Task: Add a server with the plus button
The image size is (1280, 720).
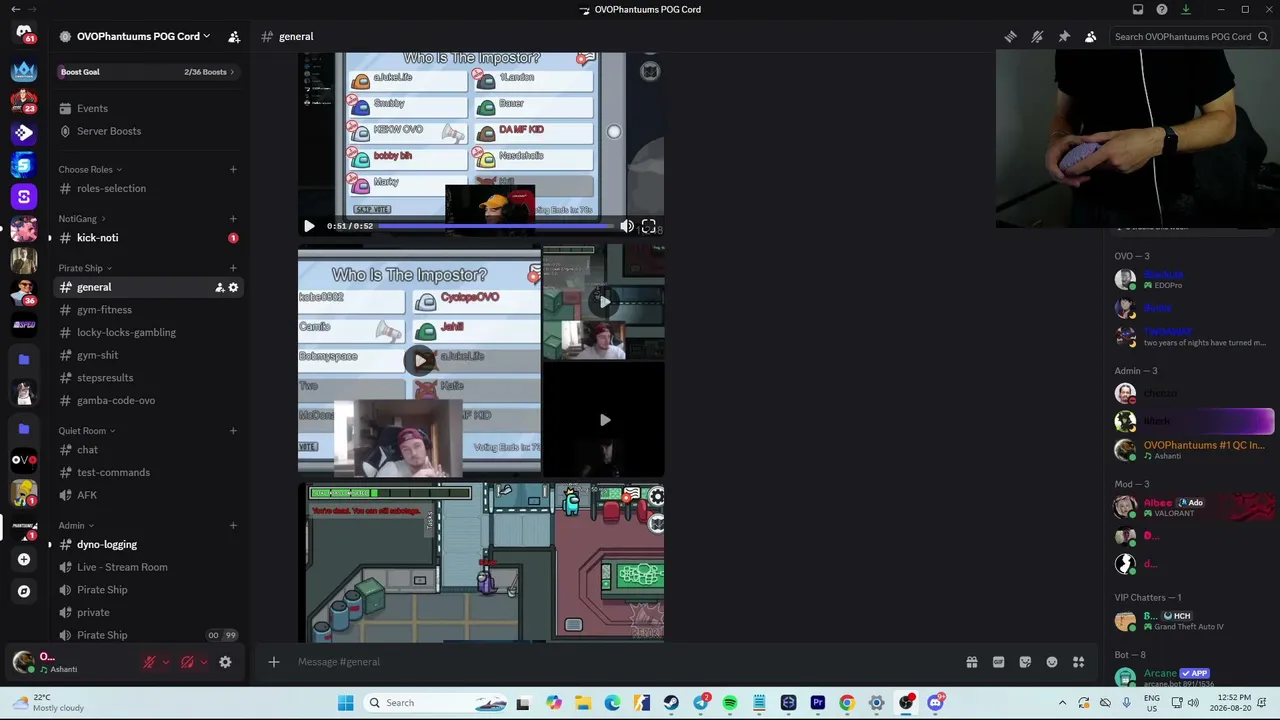Action: 24,559
